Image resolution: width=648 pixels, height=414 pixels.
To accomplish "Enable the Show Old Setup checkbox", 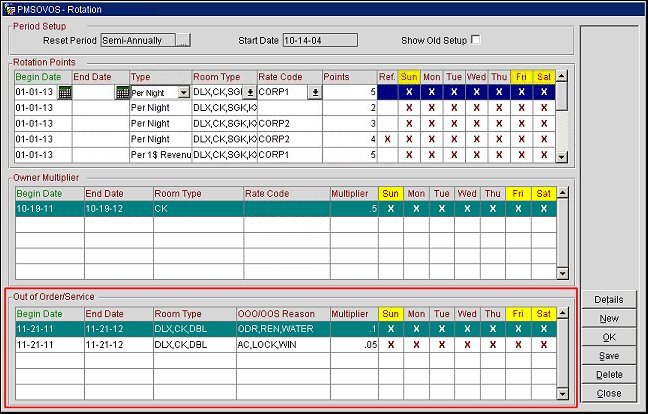I will 475,40.
